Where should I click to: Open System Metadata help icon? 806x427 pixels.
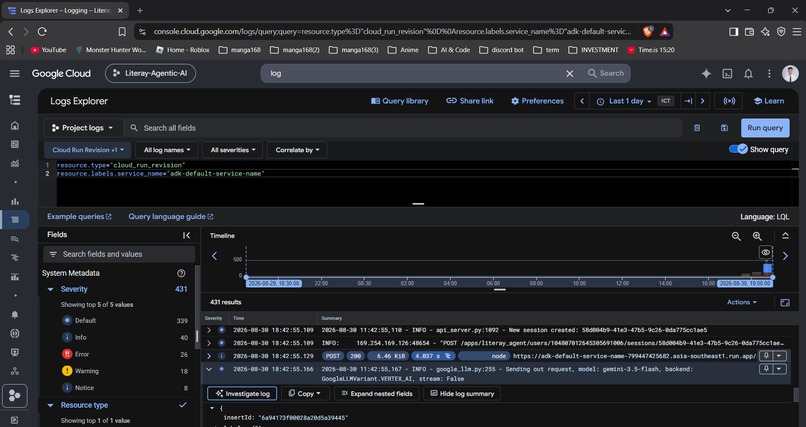click(181, 273)
